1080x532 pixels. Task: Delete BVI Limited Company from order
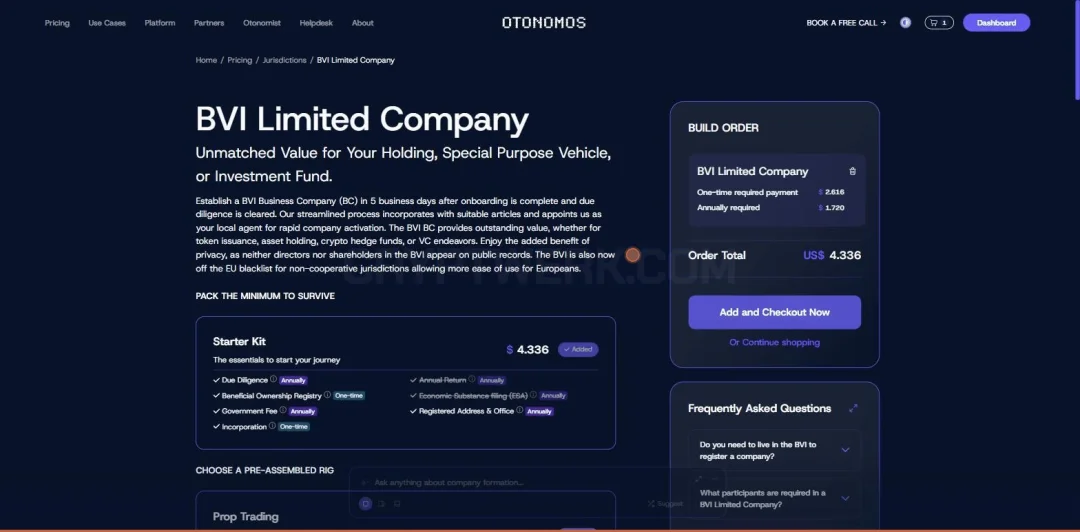click(853, 172)
